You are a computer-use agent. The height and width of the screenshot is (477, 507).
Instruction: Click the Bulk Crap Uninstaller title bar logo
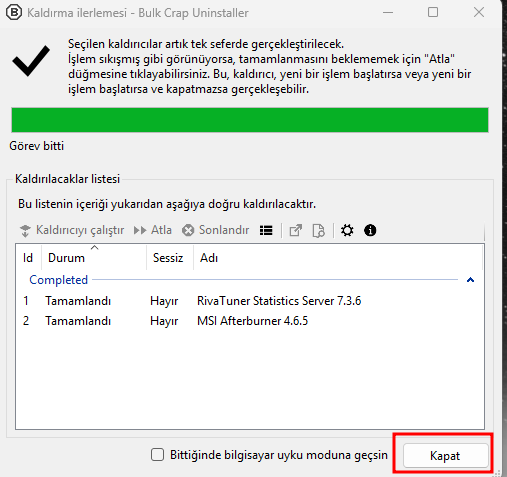(14, 13)
